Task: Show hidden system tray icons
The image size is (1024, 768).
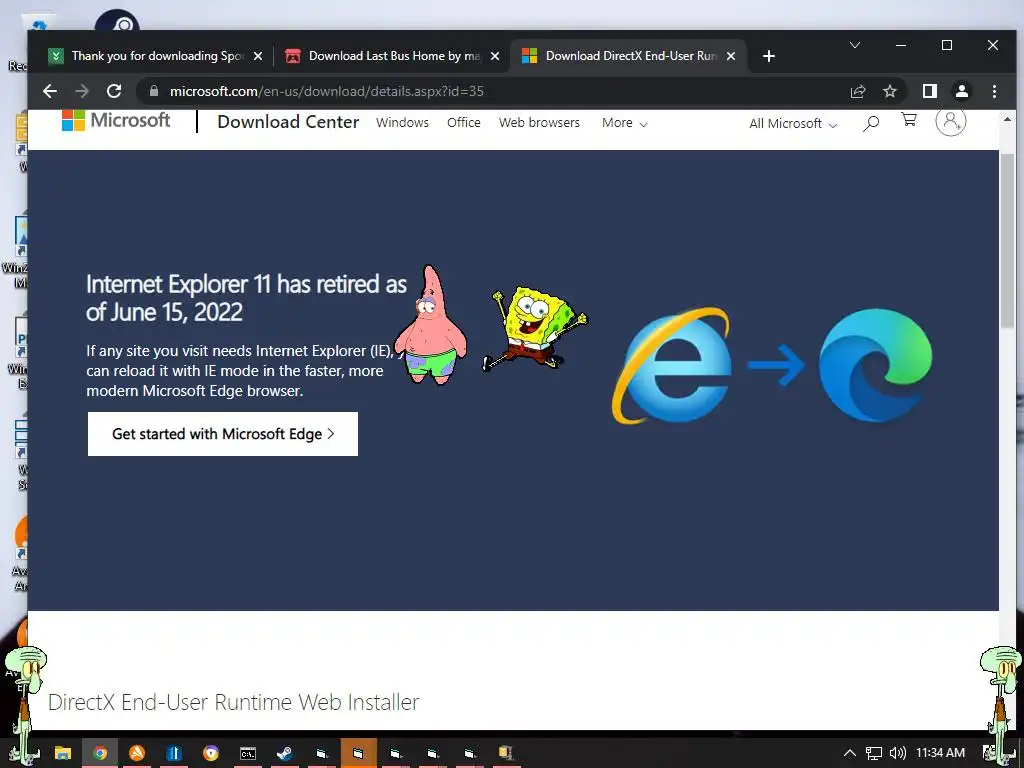Action: (850, 753)
